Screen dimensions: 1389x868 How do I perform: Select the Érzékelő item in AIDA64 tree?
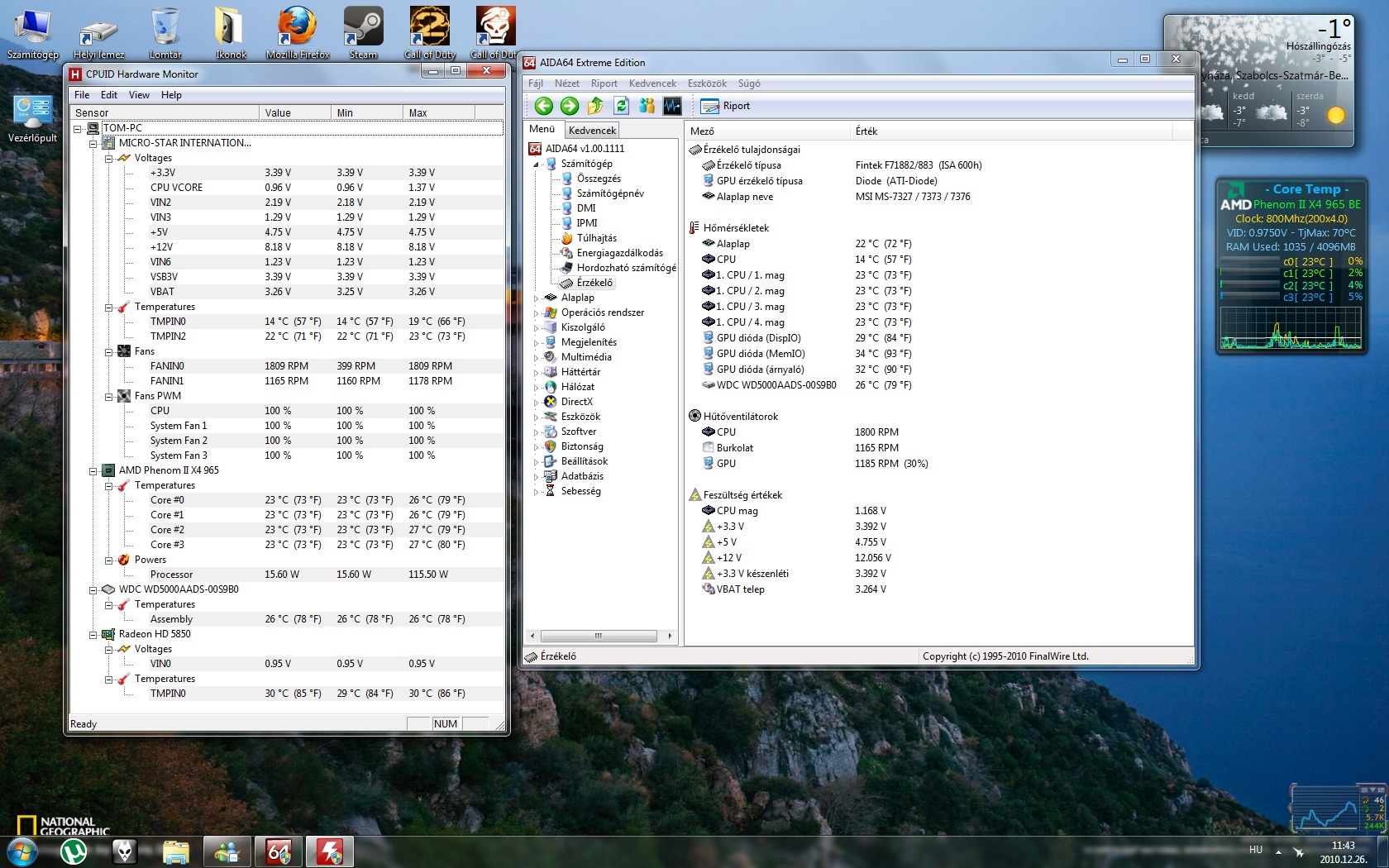(594, 283)
